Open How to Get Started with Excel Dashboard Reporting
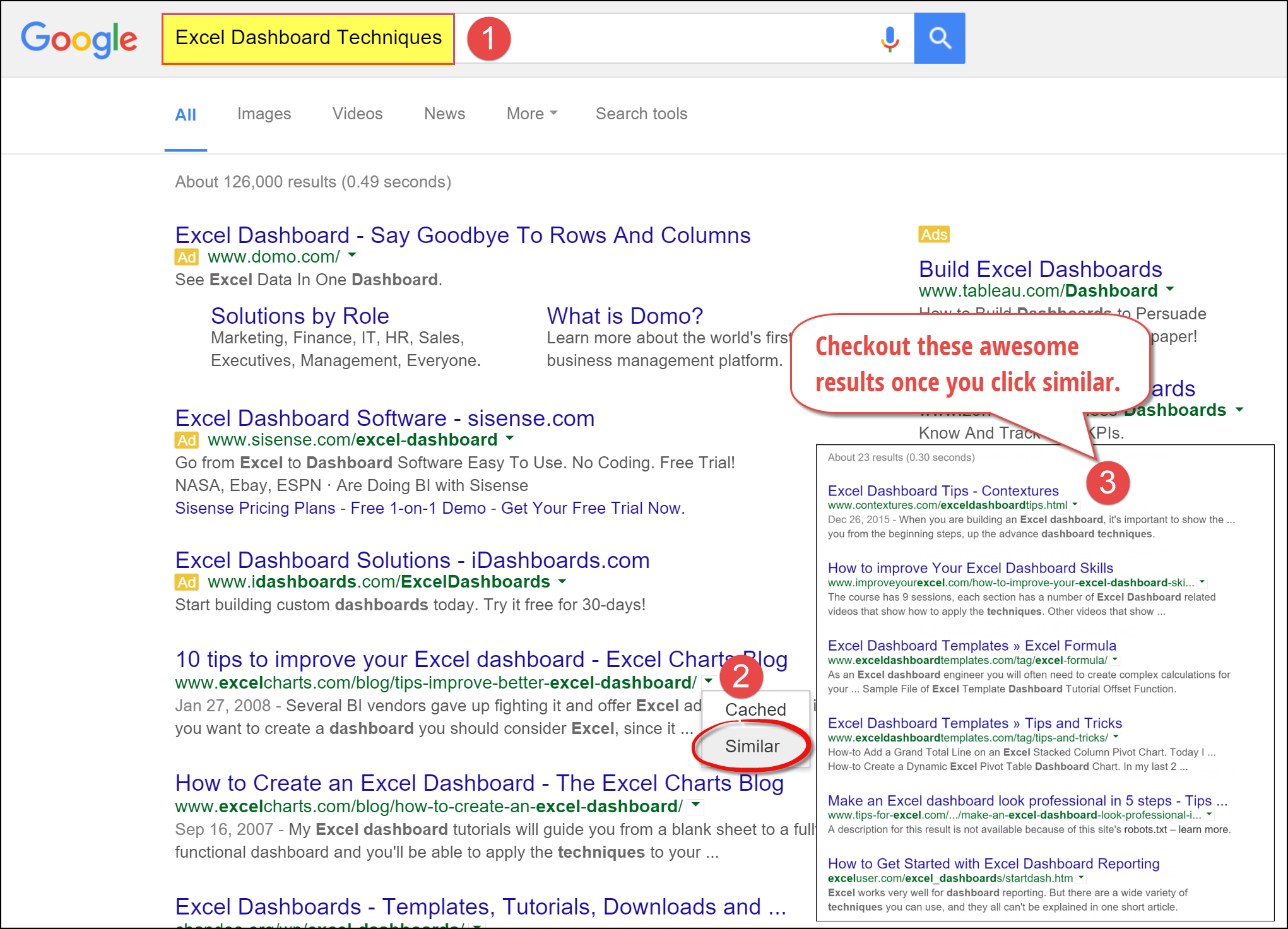This screenshot has width=1288, height=929. point(994,864)
